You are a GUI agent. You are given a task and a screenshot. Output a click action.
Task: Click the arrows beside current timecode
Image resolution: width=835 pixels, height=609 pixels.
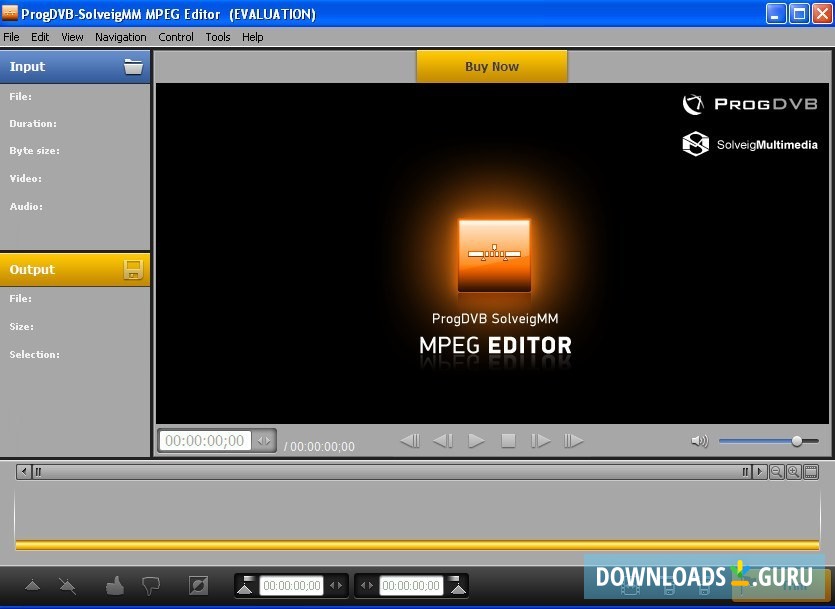[x=264, y=441]
